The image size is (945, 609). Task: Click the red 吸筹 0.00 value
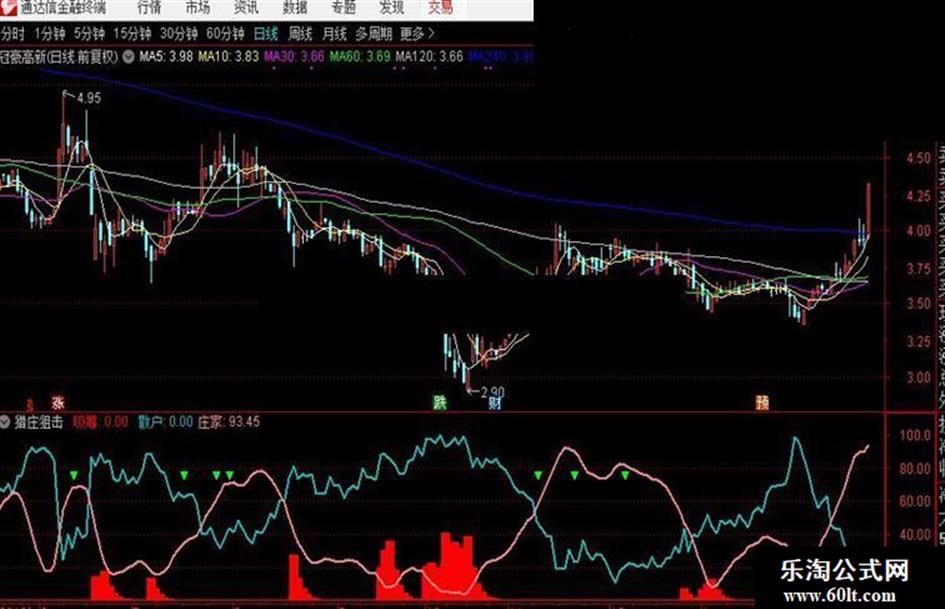(100, 422)
